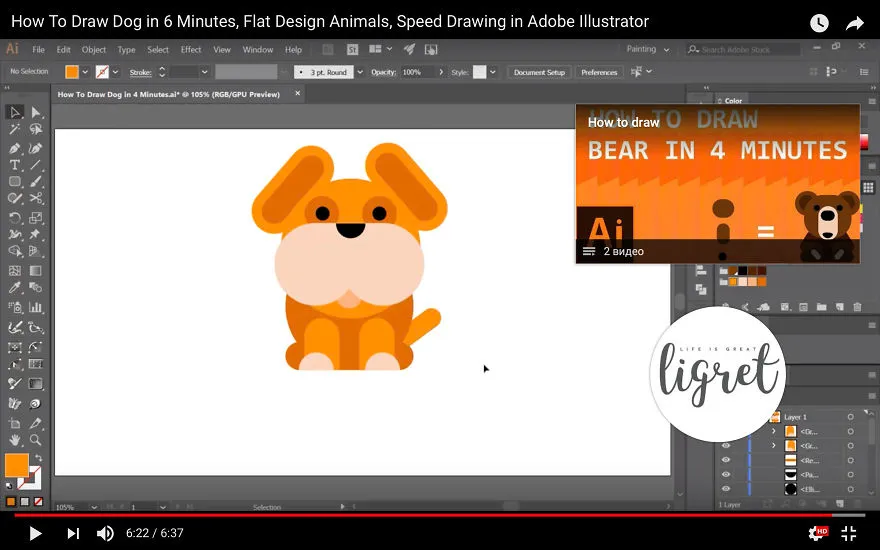Image resolution: width=880 pixels, height=550 pixels.
Task: Hide the <Ell... ellipse layer with its eye icon
Action: tap(726, 489)
